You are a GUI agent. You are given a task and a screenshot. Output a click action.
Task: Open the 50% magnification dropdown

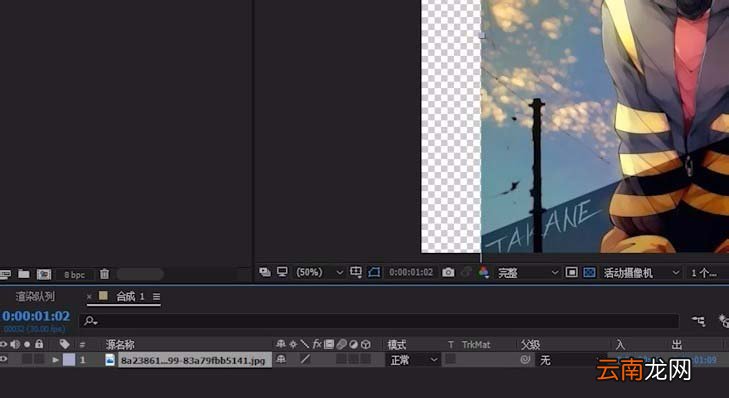coord(320,272)
